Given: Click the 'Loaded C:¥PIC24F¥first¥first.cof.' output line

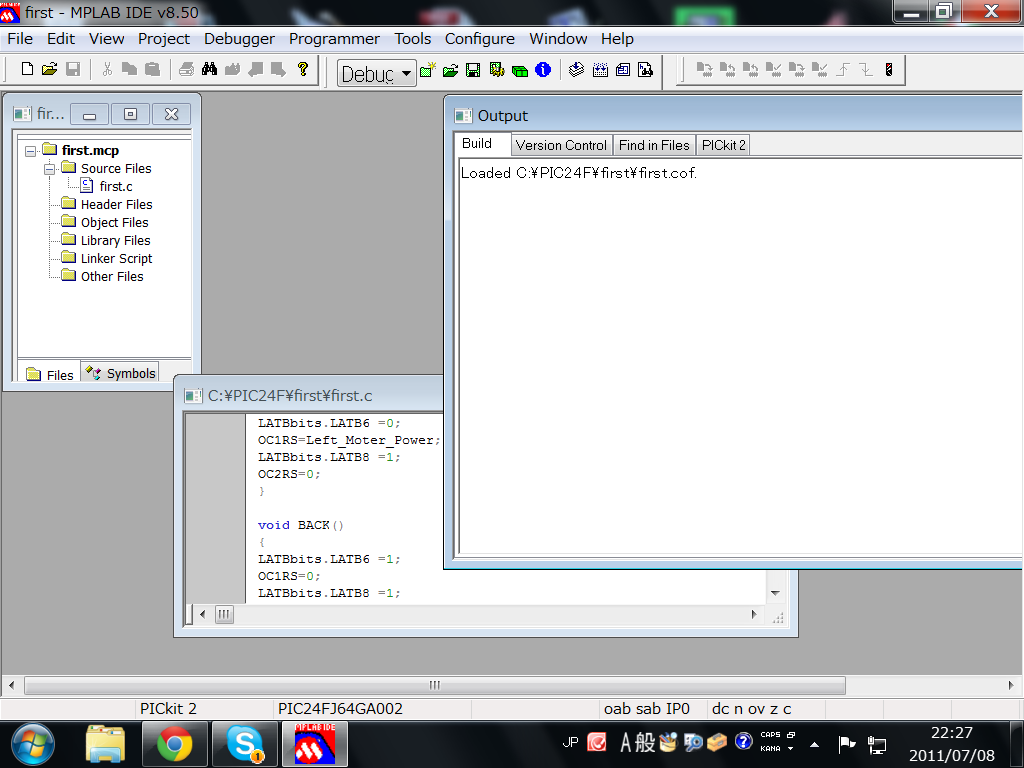Looking at the screenshot, I should (579, 173).
